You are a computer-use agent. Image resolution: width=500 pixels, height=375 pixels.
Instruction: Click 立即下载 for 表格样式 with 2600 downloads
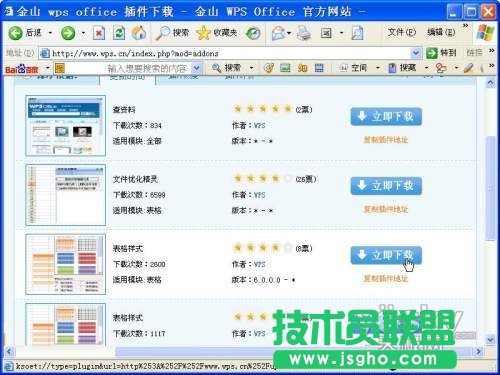[x=386, y=255]
